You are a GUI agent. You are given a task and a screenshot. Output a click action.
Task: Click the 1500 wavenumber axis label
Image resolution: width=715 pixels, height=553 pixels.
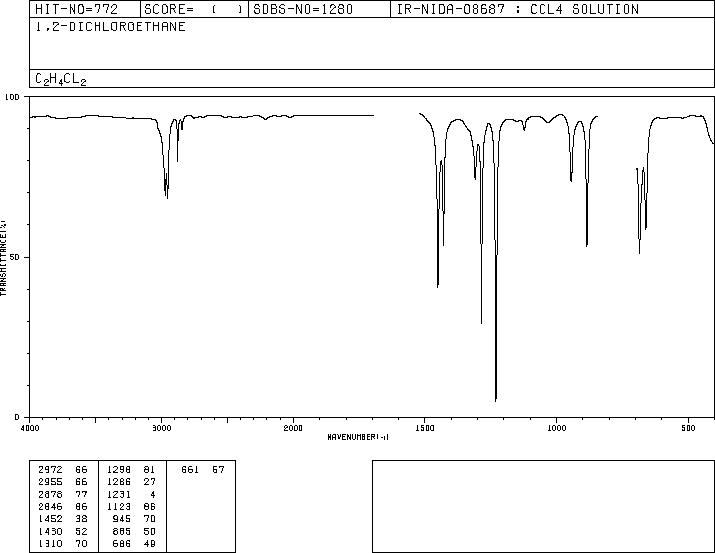tap(425, 428)
